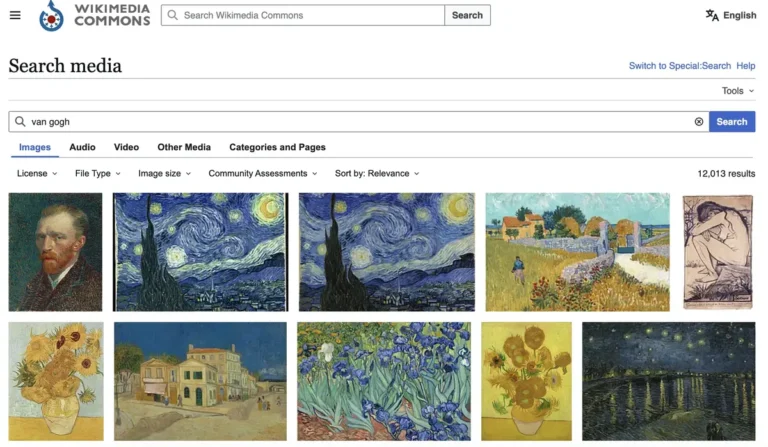Open the Image size filter
Image resolution: width=768 pixels, height=447 pixels.
point(164,173)
